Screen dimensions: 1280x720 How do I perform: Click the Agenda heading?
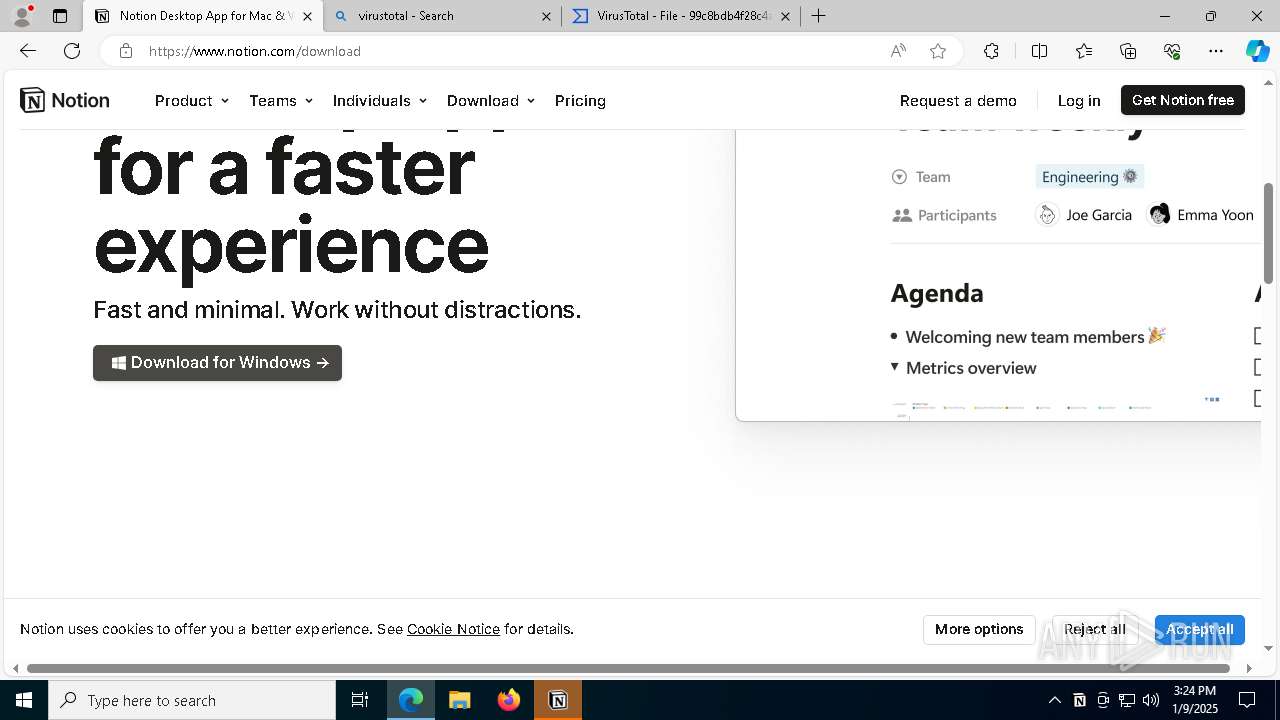(937, 293)
